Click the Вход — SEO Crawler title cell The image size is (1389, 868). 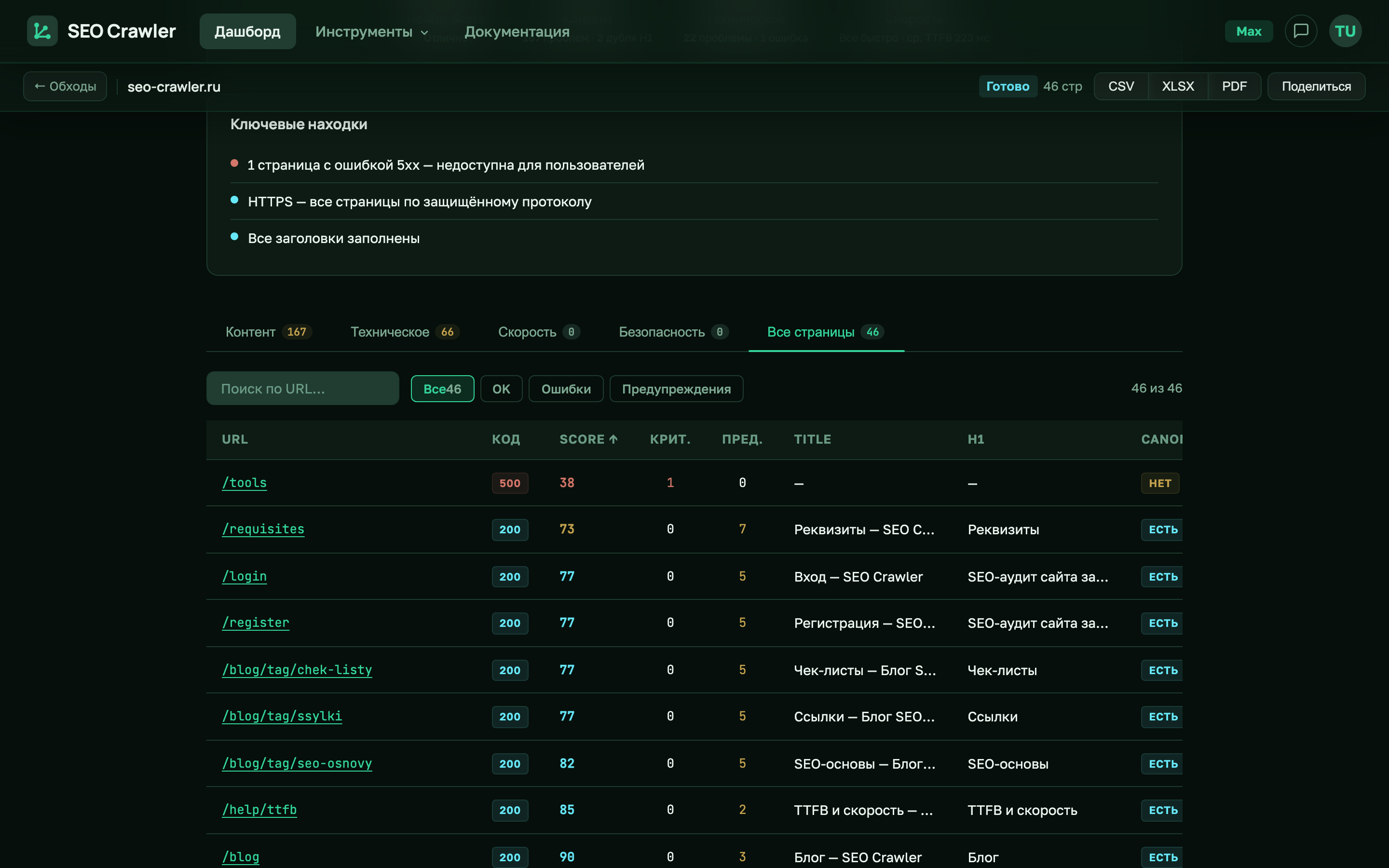(x=858, y=577)
